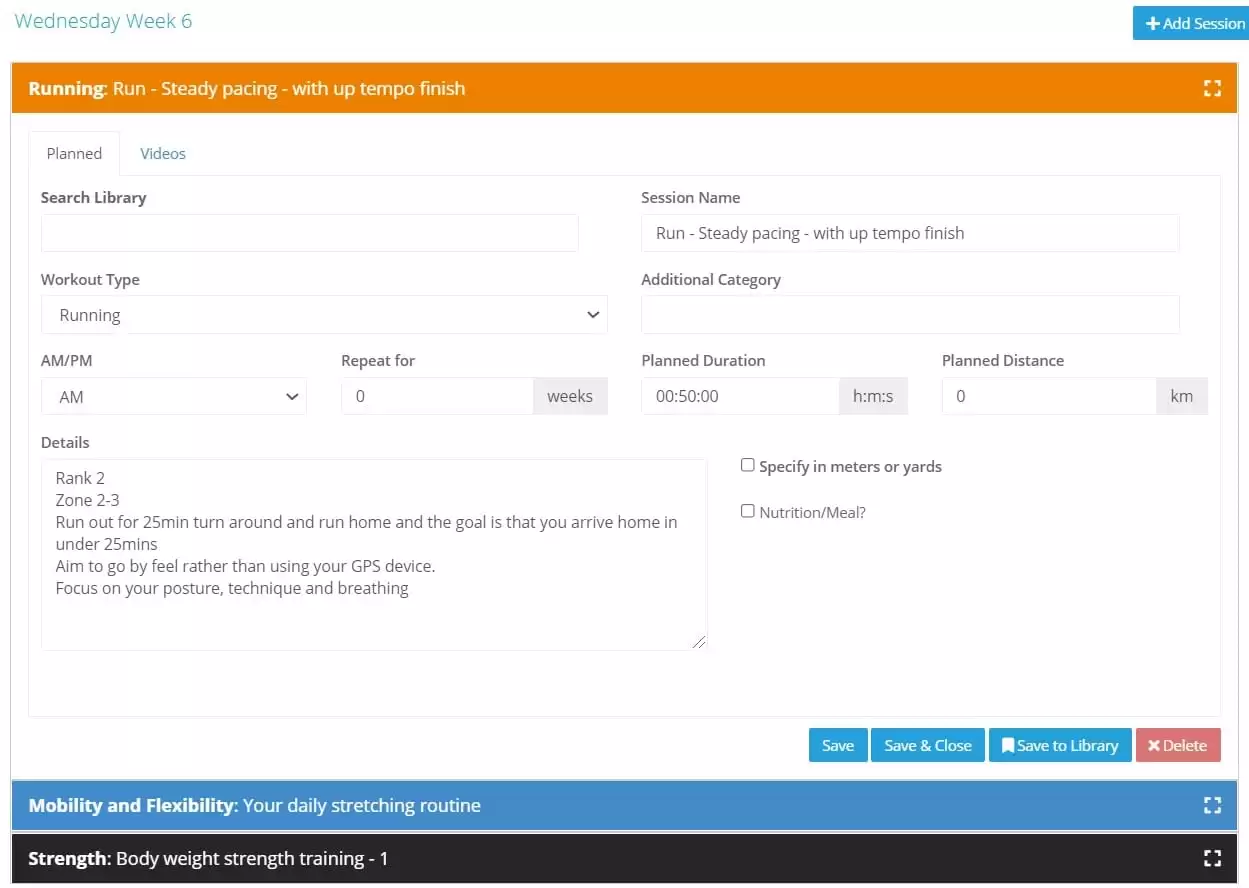Open the Strength Body weight training header

[624, 858]
